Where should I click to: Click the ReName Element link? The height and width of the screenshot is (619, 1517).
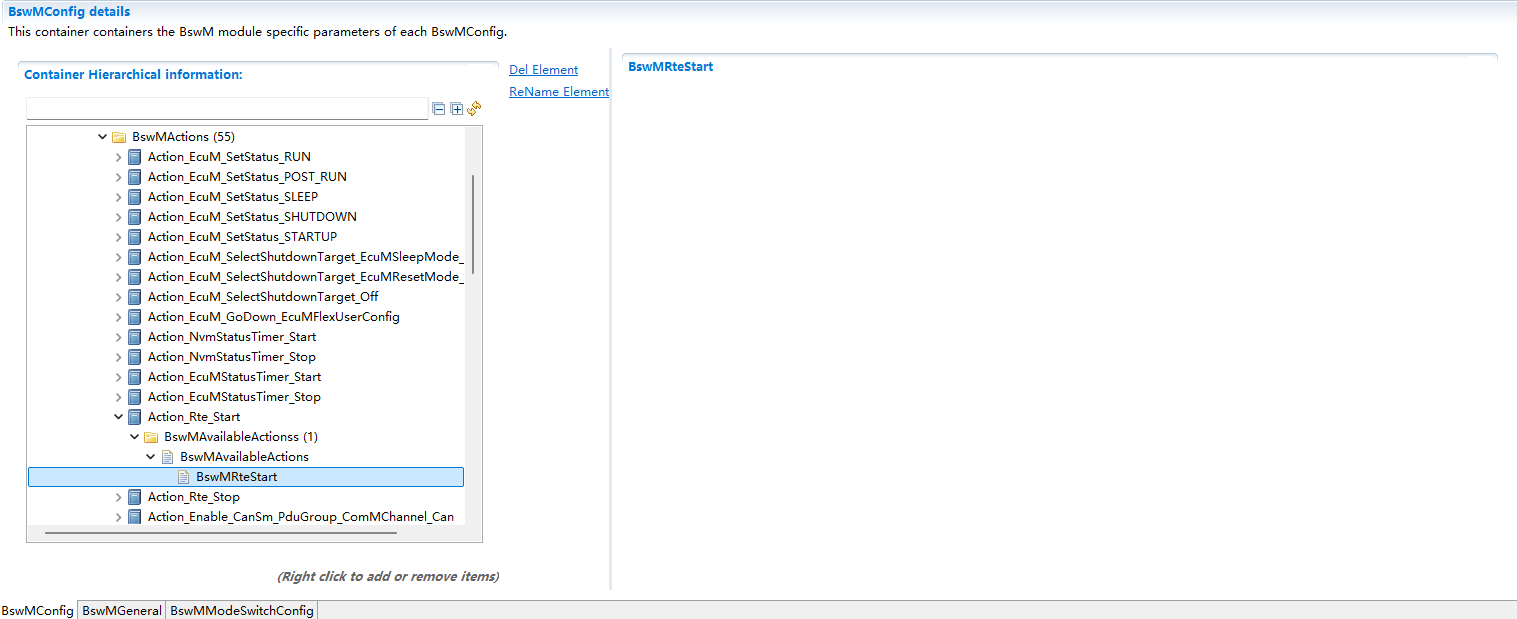click(558, 92)
